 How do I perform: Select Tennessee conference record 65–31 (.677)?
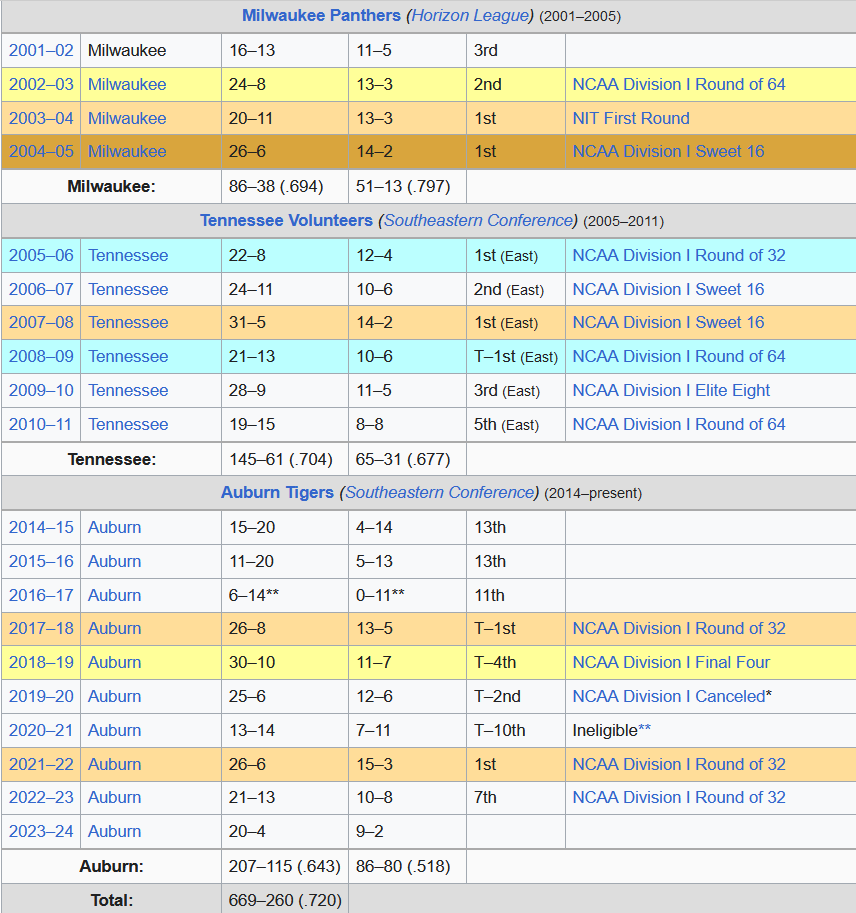(x=403, y=460)
